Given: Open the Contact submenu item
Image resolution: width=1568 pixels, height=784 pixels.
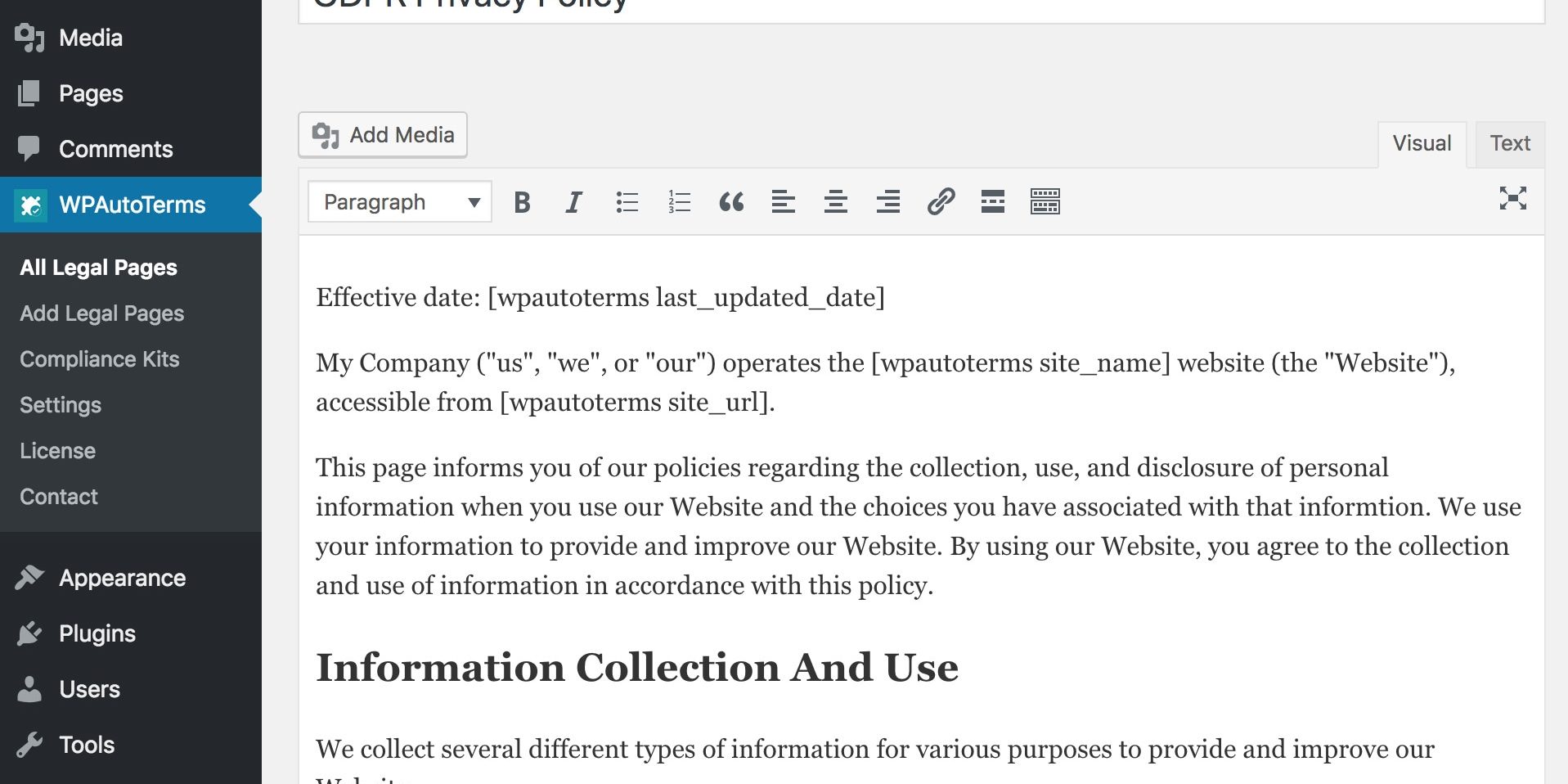Looking at the screenshot, I should [59, 497].
